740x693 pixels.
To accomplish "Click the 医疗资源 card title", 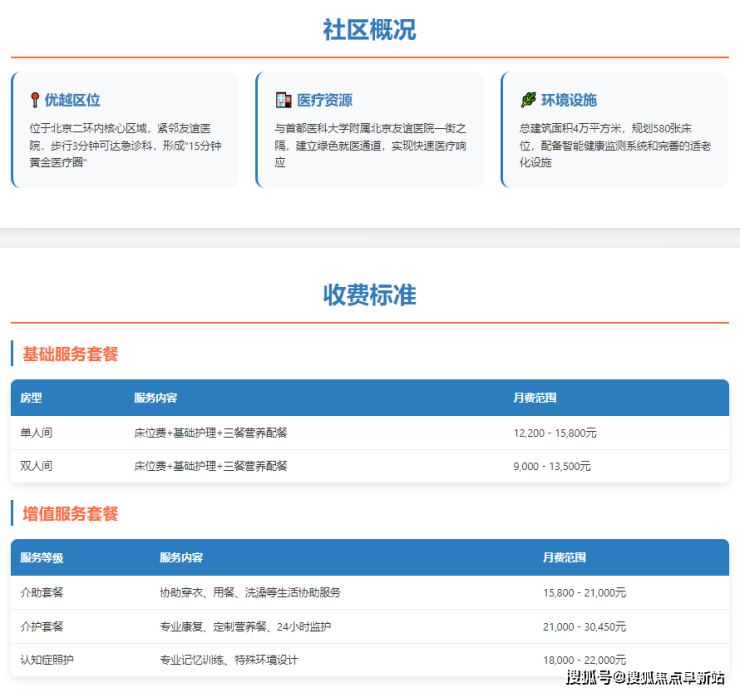I will [324, 100].
